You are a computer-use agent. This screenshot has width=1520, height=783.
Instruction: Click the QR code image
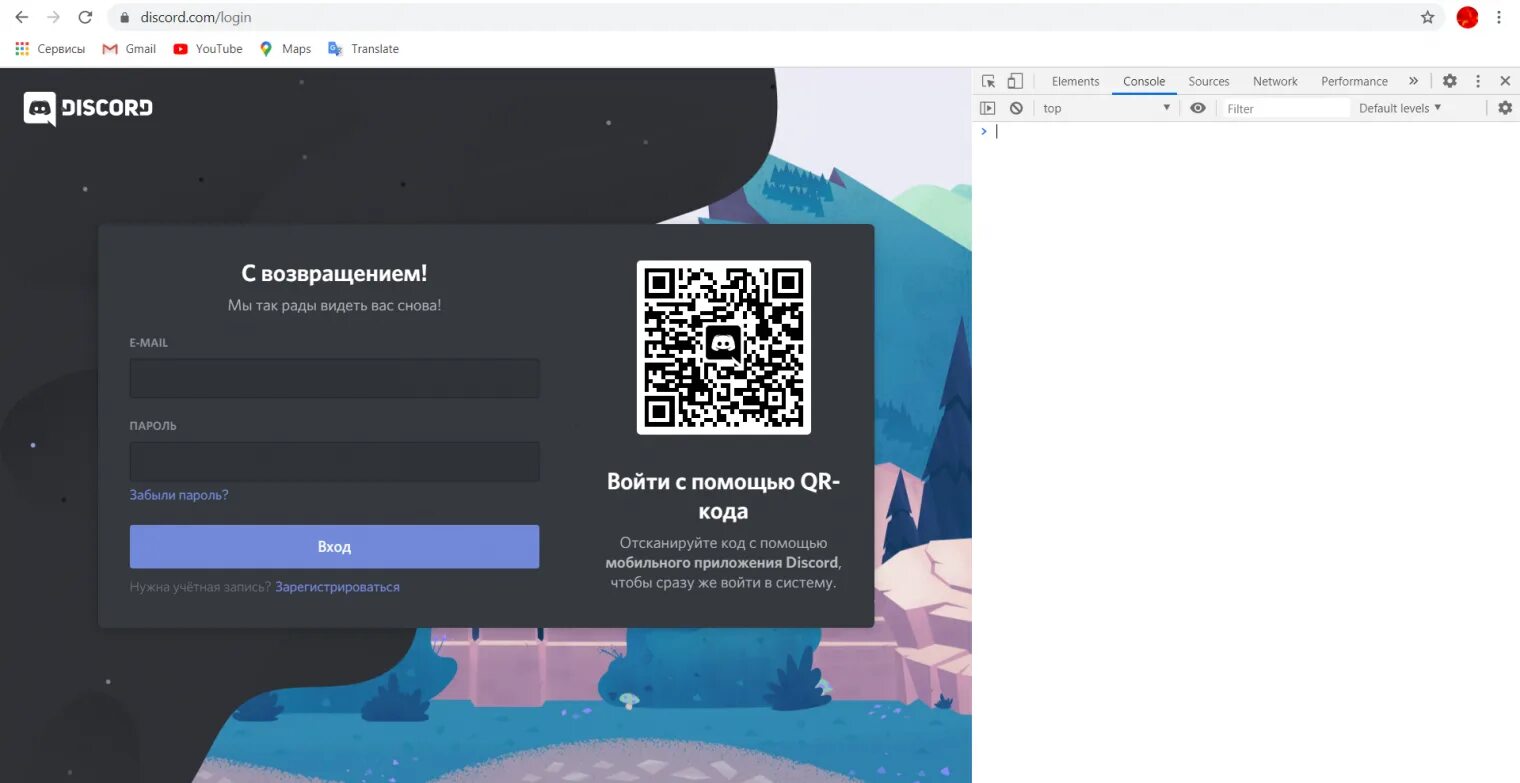(x=724, y=347)
